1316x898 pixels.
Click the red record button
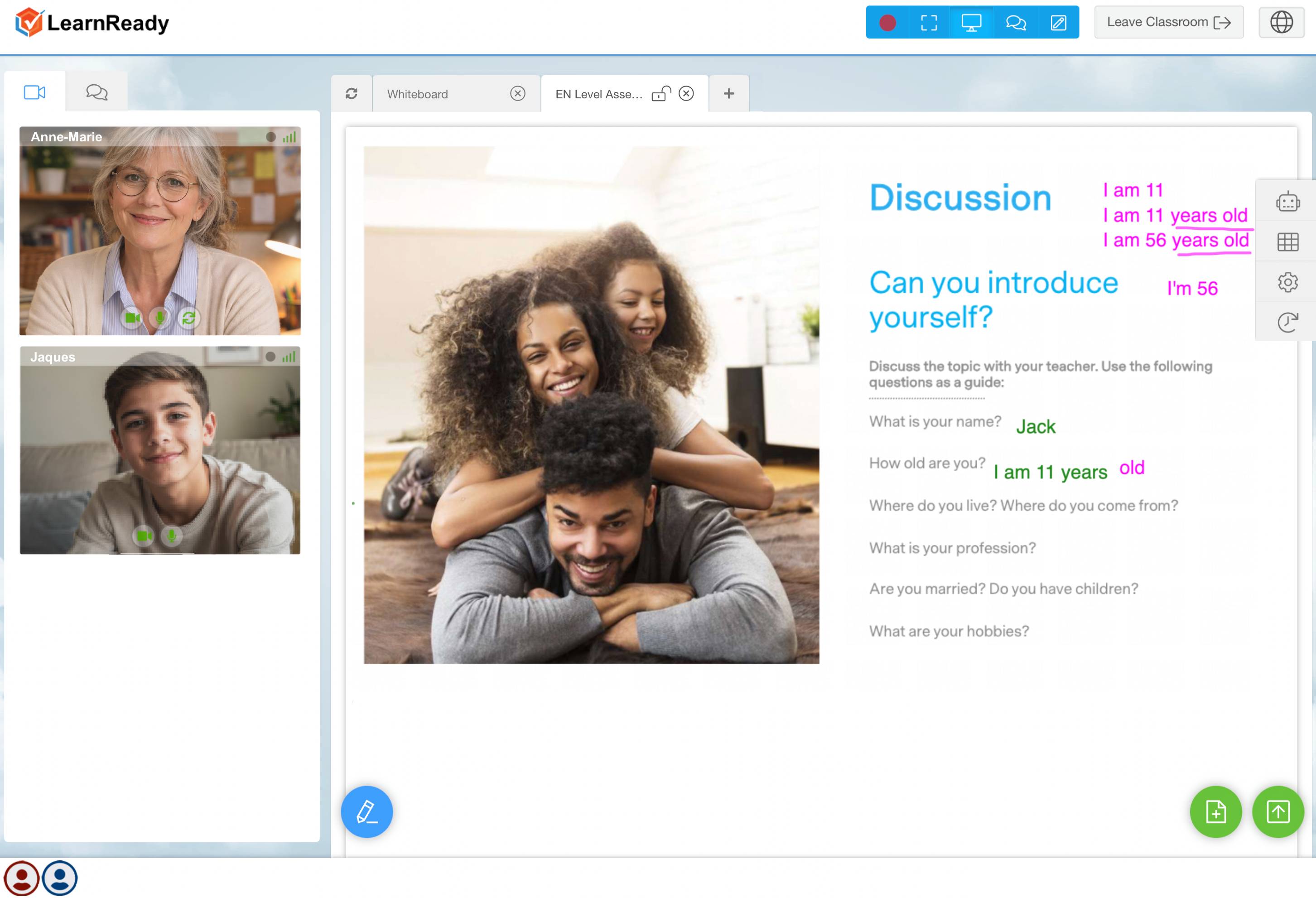click(887, 23)
